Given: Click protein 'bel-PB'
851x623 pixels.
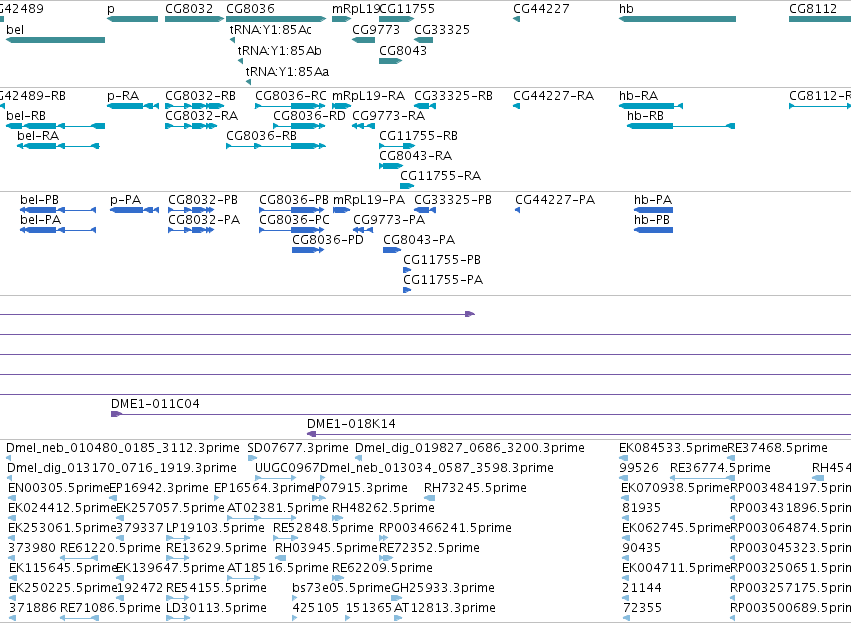Looking at the screenshot, I should tap(39, 200).
